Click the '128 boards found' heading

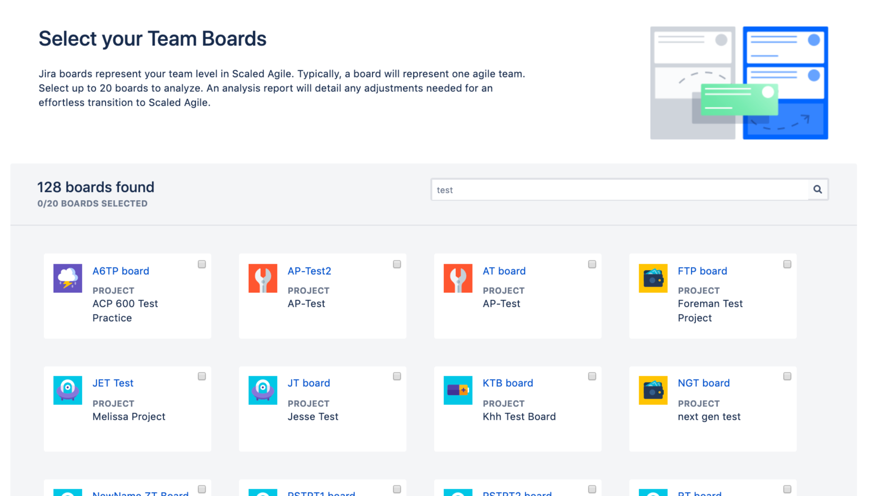(96, 187)
